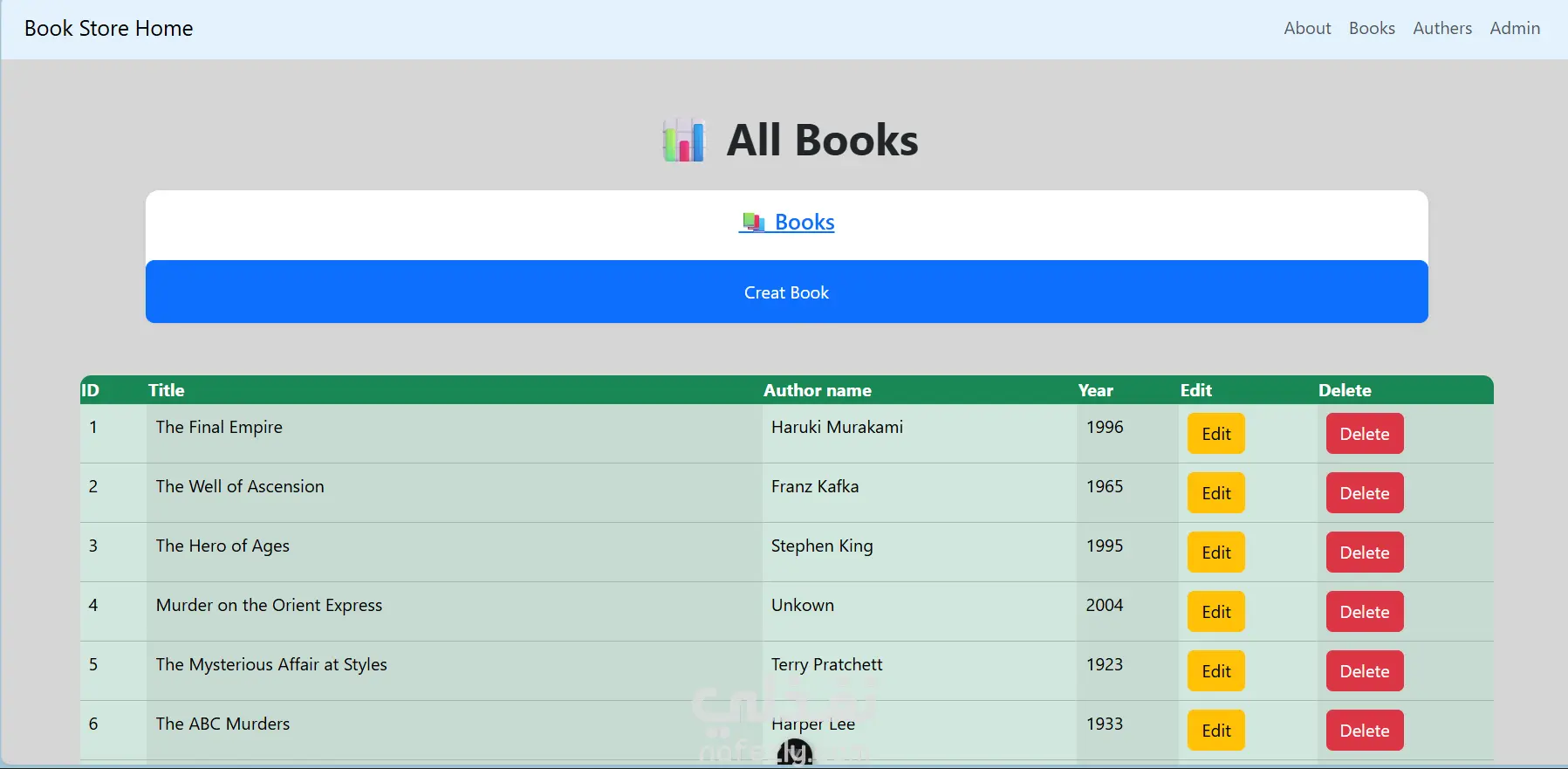
Task: Edit The ABC Murders
Action: (1216, 731)
